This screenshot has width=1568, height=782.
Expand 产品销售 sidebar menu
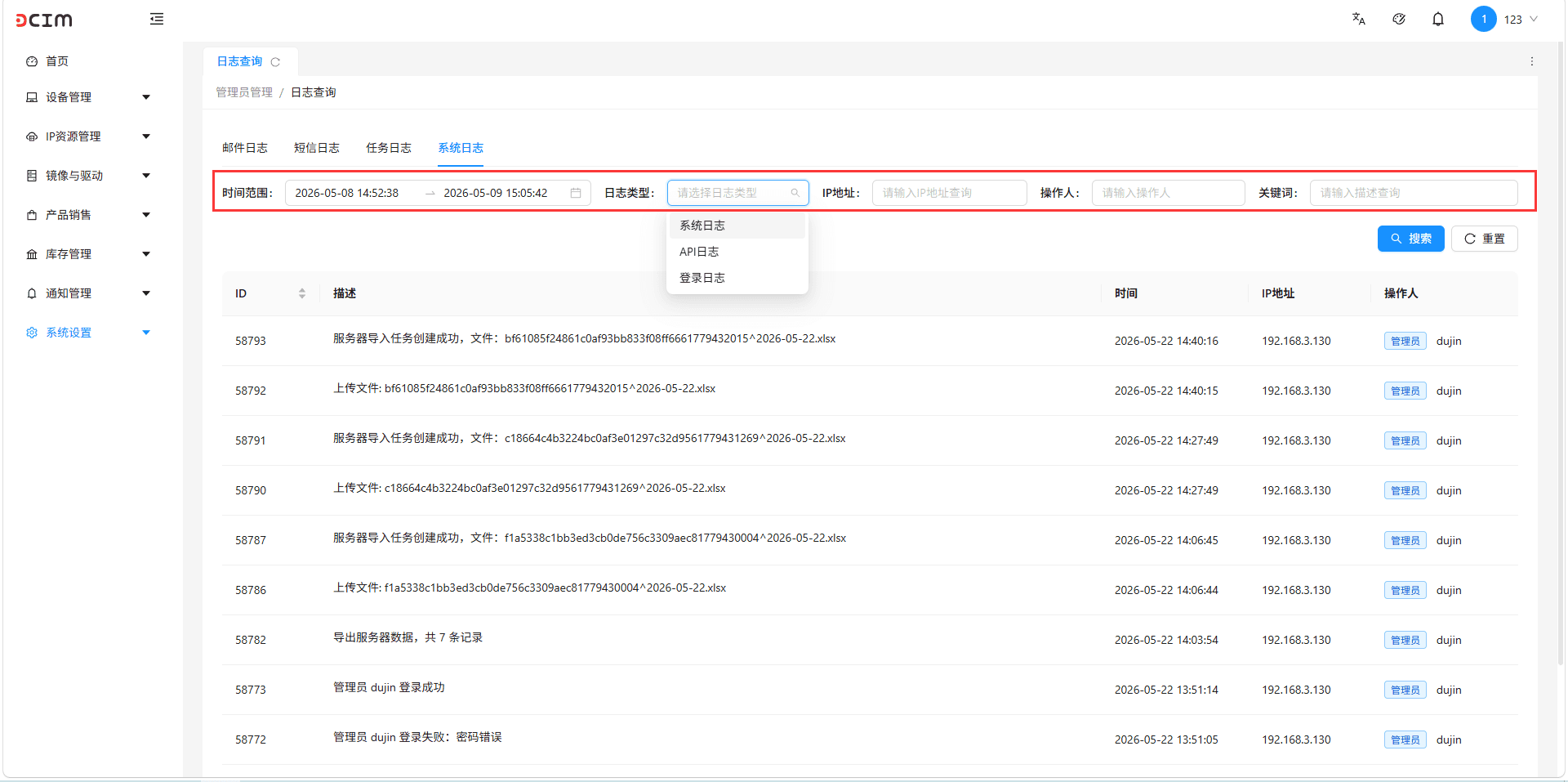pos(88,215)
